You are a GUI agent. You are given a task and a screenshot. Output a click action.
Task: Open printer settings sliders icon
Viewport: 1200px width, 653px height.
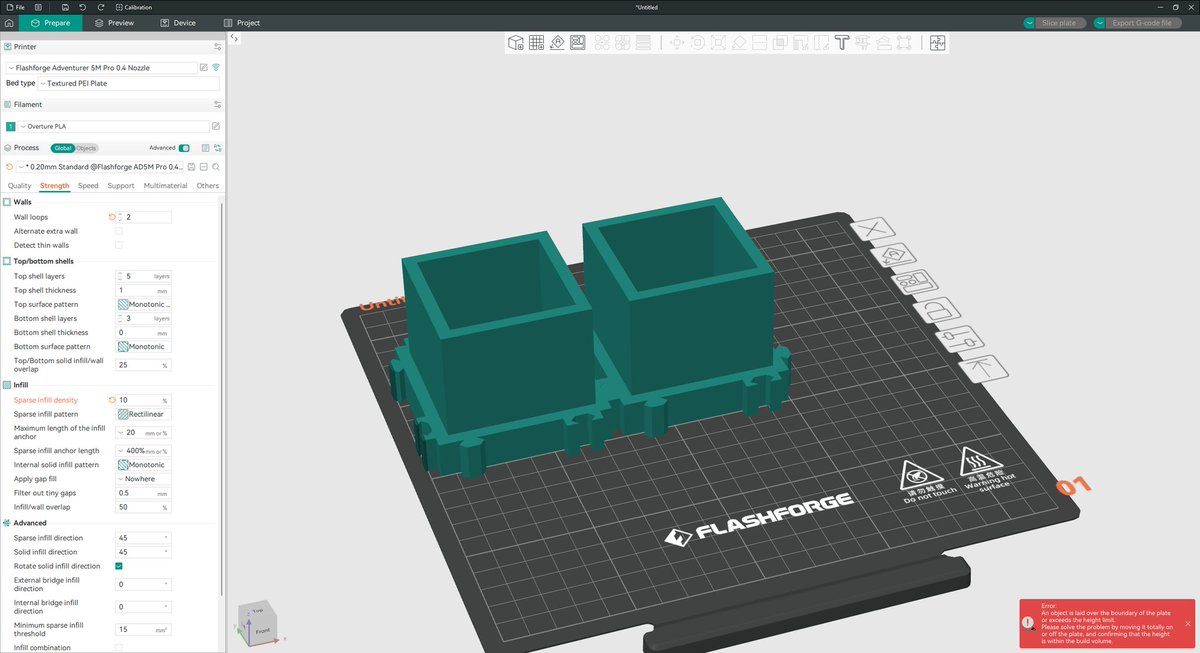click(x=217, y=47)
